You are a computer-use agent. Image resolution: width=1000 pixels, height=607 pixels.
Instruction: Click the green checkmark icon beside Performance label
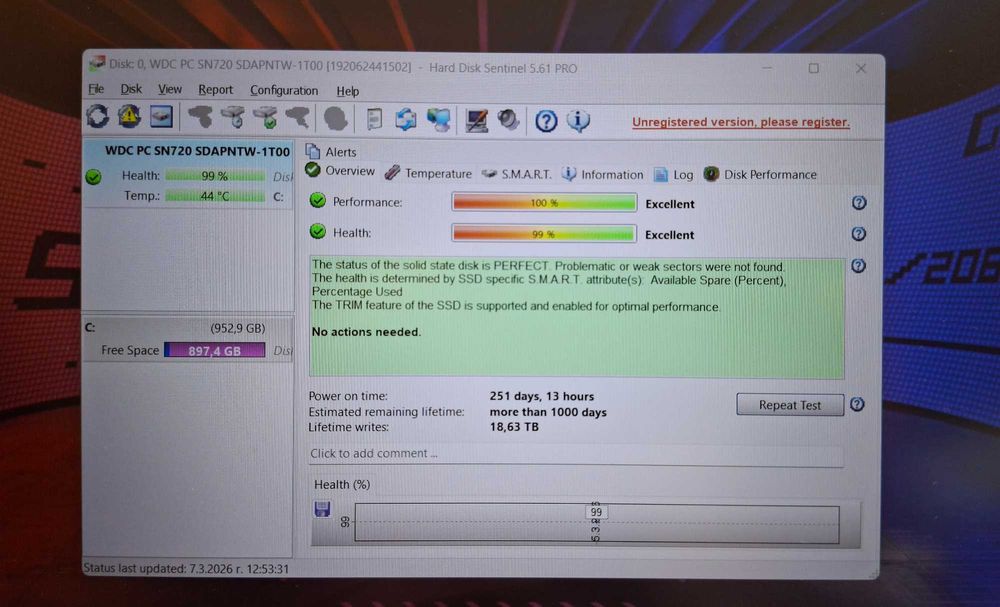pos(318,201)
